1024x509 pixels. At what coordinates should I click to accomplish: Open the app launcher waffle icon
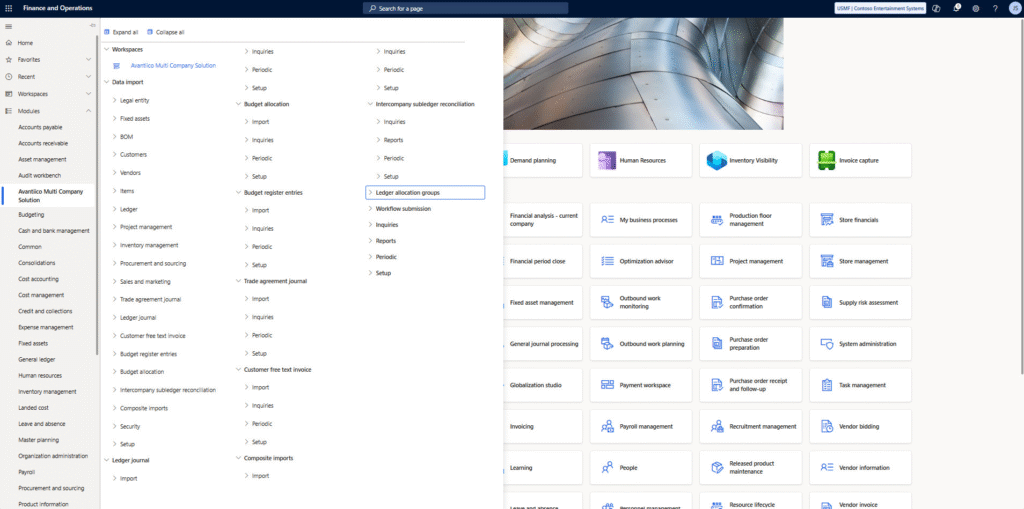click(x=9, y=8)
